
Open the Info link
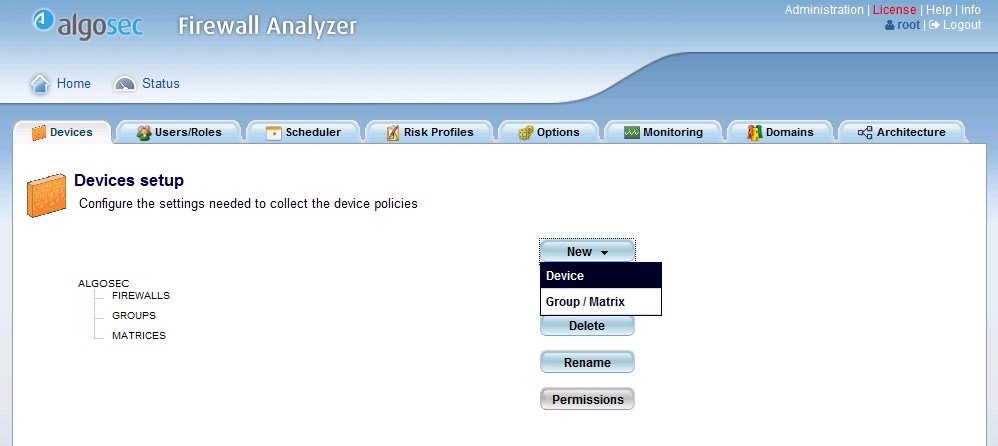(971, 10)
